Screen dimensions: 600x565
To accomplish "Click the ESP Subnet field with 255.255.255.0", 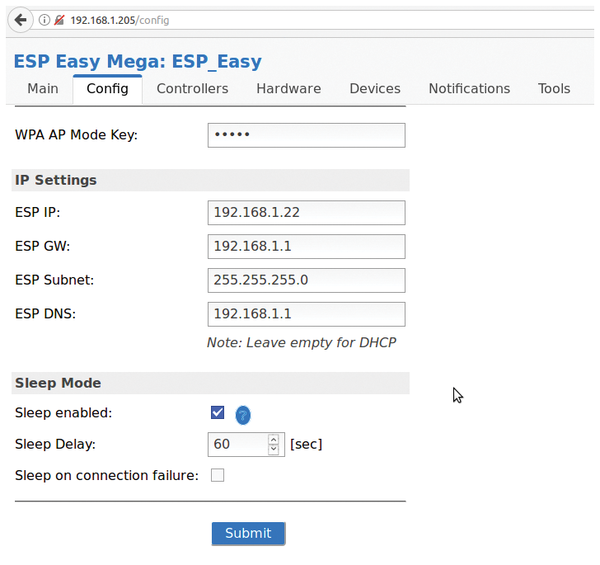I will coord(307,280).
